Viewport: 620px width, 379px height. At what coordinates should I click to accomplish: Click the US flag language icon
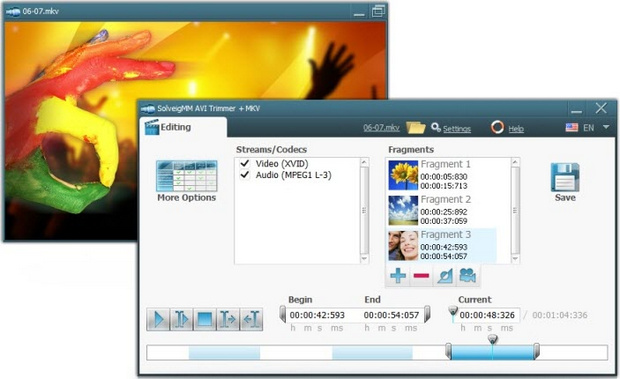click(571, 128)
